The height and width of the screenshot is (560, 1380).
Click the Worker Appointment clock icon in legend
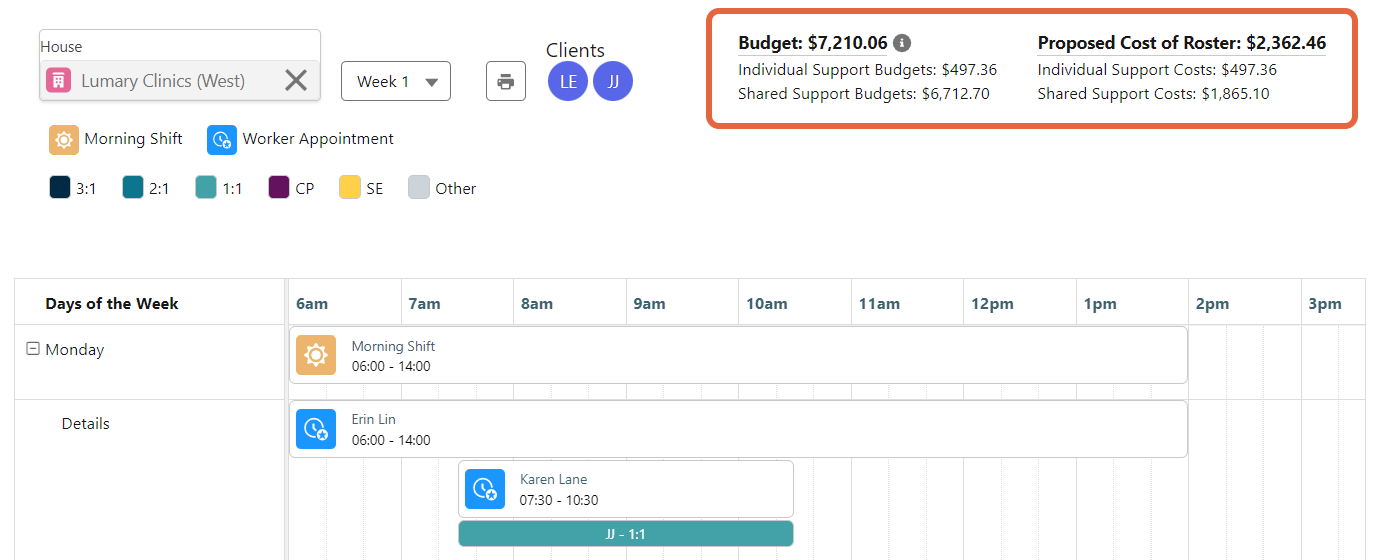pos(221,140)
